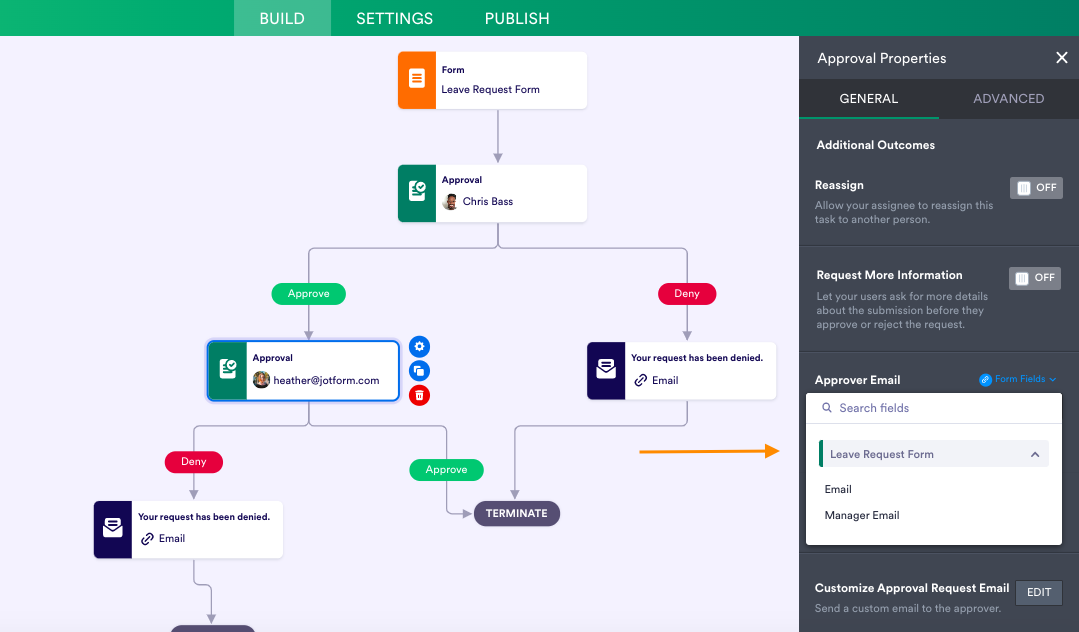This screenshot has width=1079, height=632.
Task: Click the left green Approve branch label
Action: (x=308, y=294)
